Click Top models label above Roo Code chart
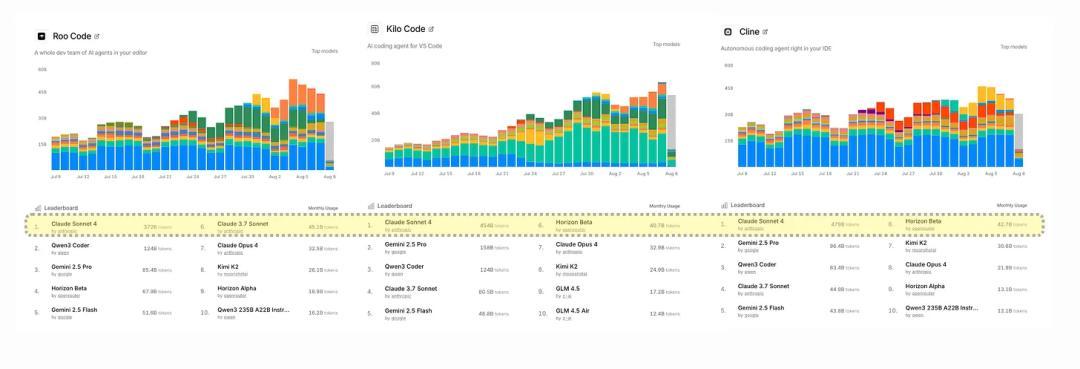Image resolution: width=1080 pixels, height=369 pixels. (x=324, y=51)
